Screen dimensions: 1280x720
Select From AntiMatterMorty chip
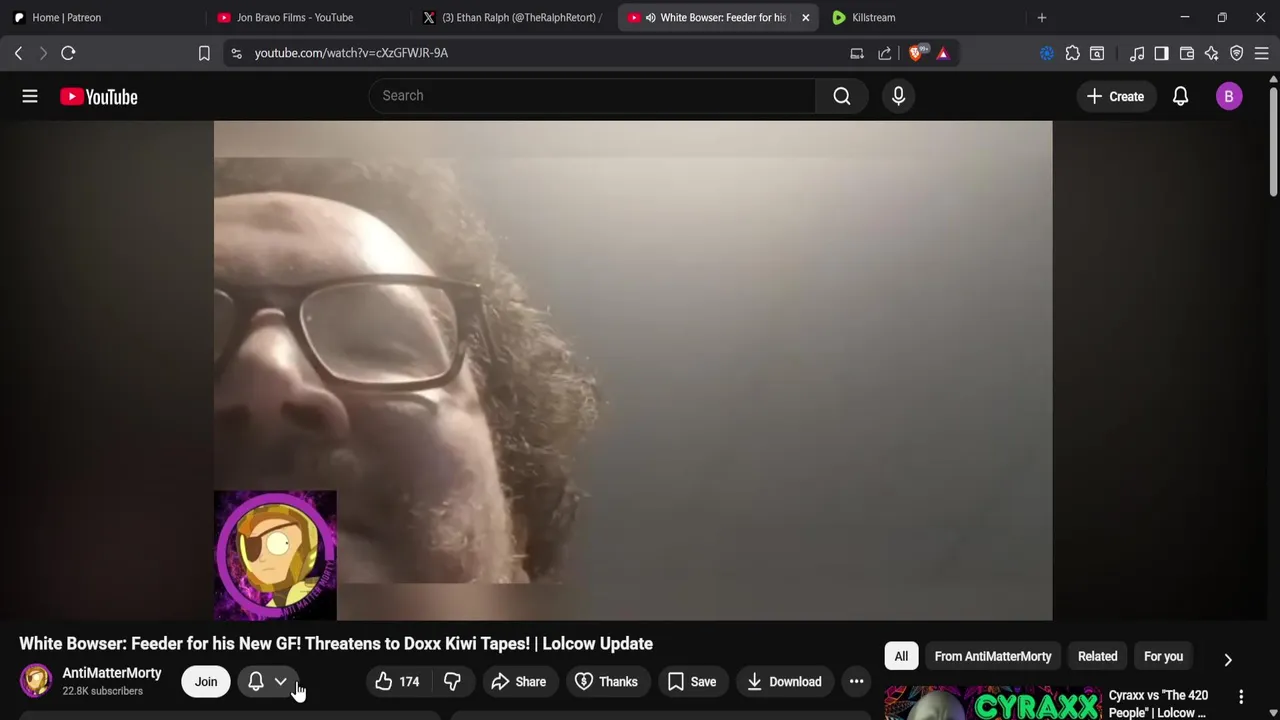[x=993, y=657]
